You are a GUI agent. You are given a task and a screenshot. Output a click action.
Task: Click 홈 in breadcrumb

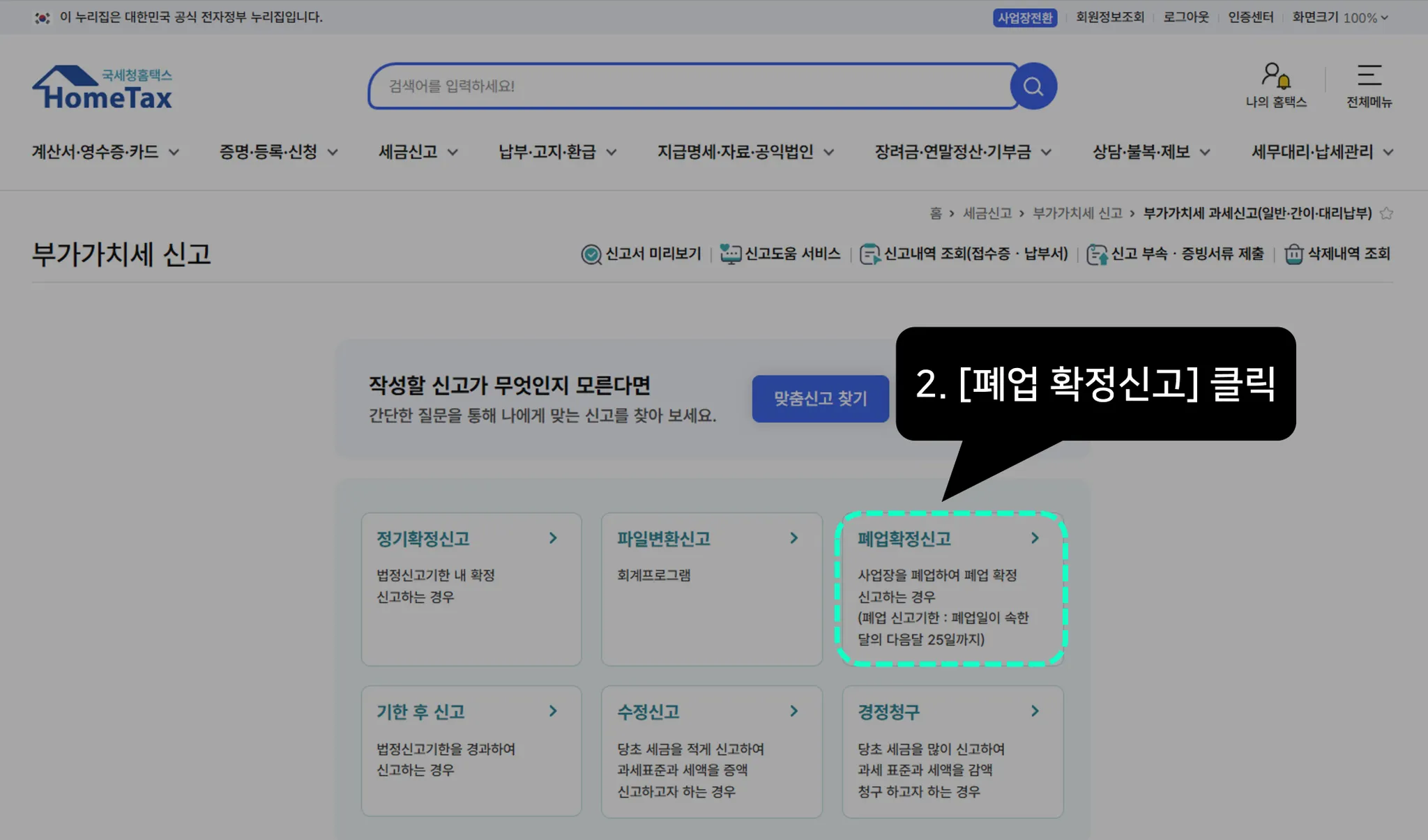[936, 213]
